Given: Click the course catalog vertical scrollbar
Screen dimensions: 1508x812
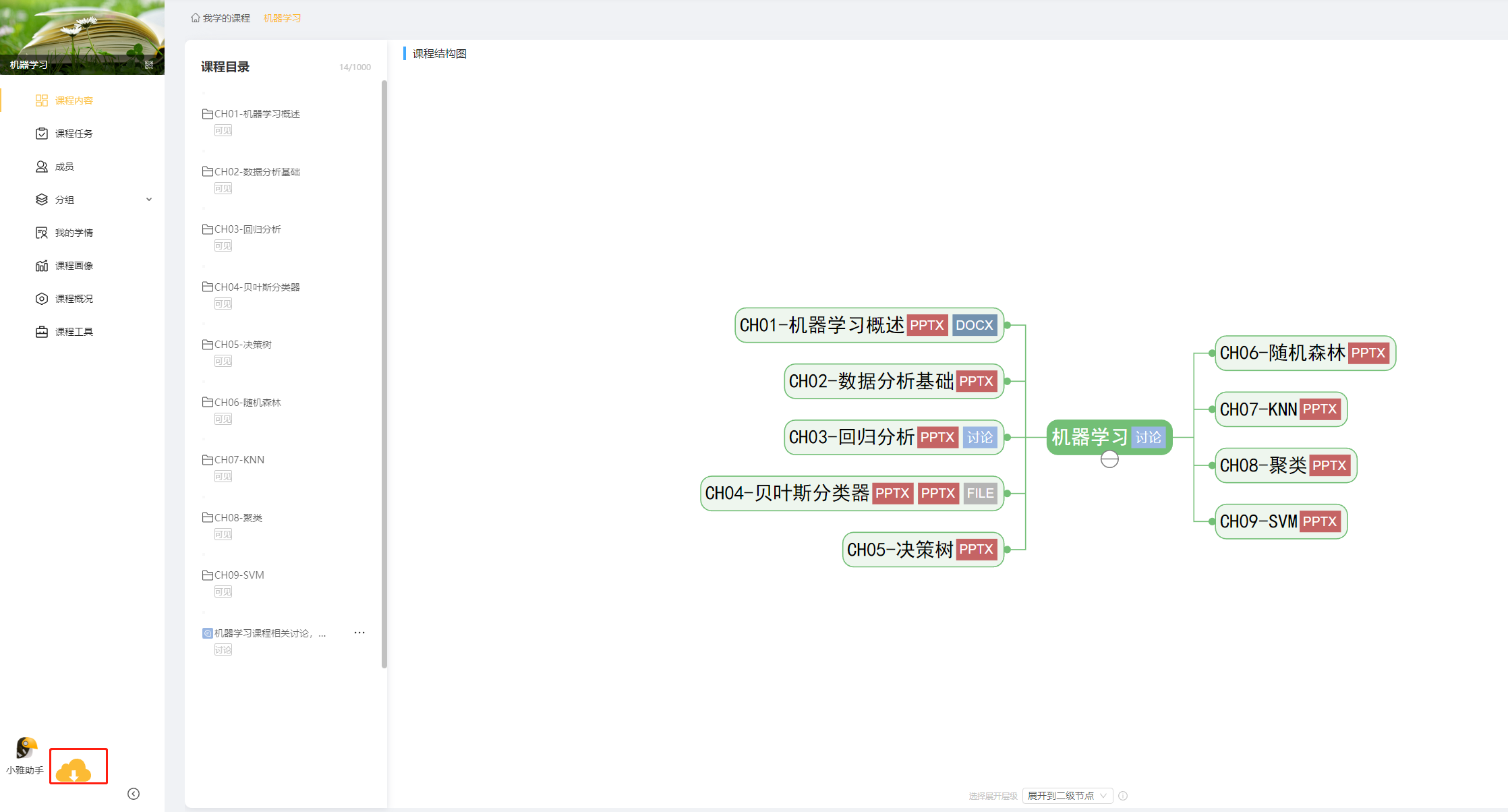Looking at the screenshot, I should tap(384, 374).
